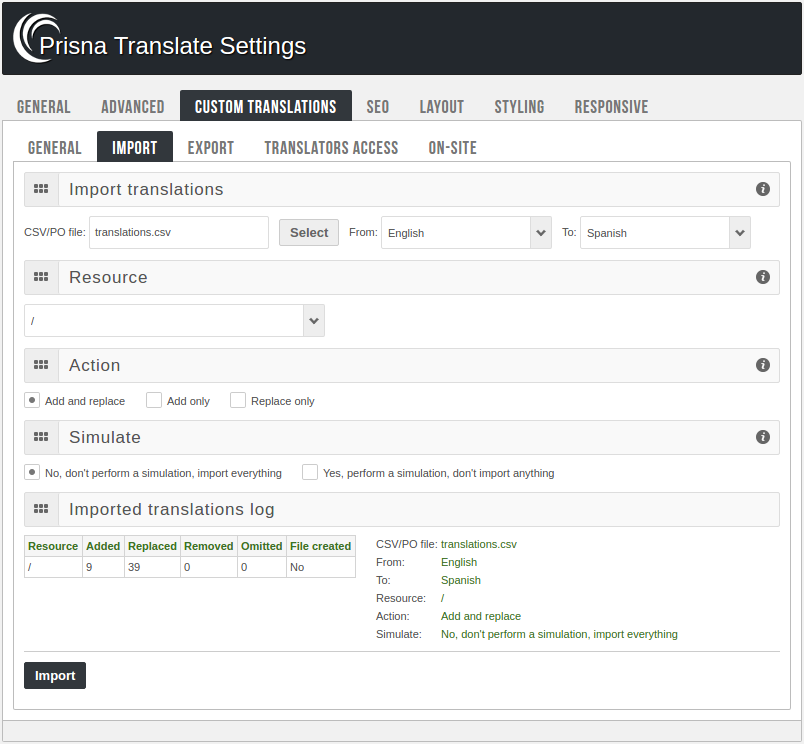Open General sub-tab under Custom Translations
The image size is (804, 744).
click(x=55, y=148)
